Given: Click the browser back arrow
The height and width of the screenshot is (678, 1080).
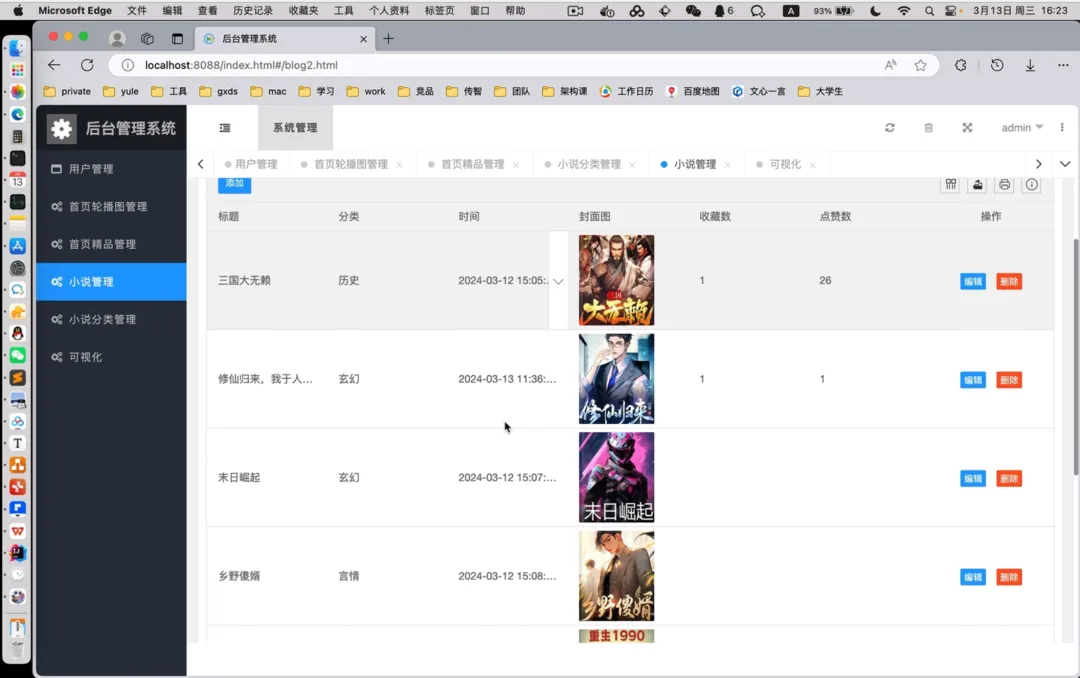Looking at the screenshot, I should 54,65.
